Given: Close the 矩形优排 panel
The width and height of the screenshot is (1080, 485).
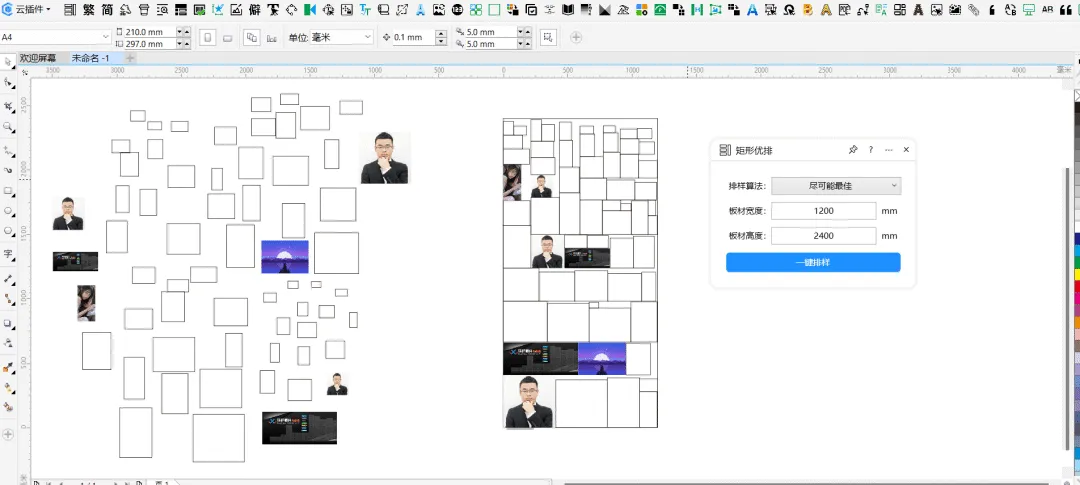Looking at the screenshot, I should pyautogui.click(x=906, y=149).
